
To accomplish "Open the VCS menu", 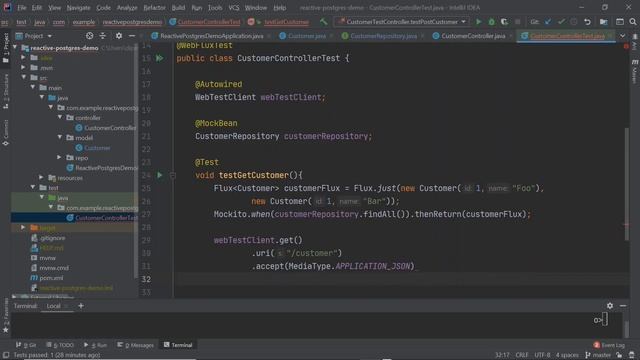I will (x=233, y=8).
